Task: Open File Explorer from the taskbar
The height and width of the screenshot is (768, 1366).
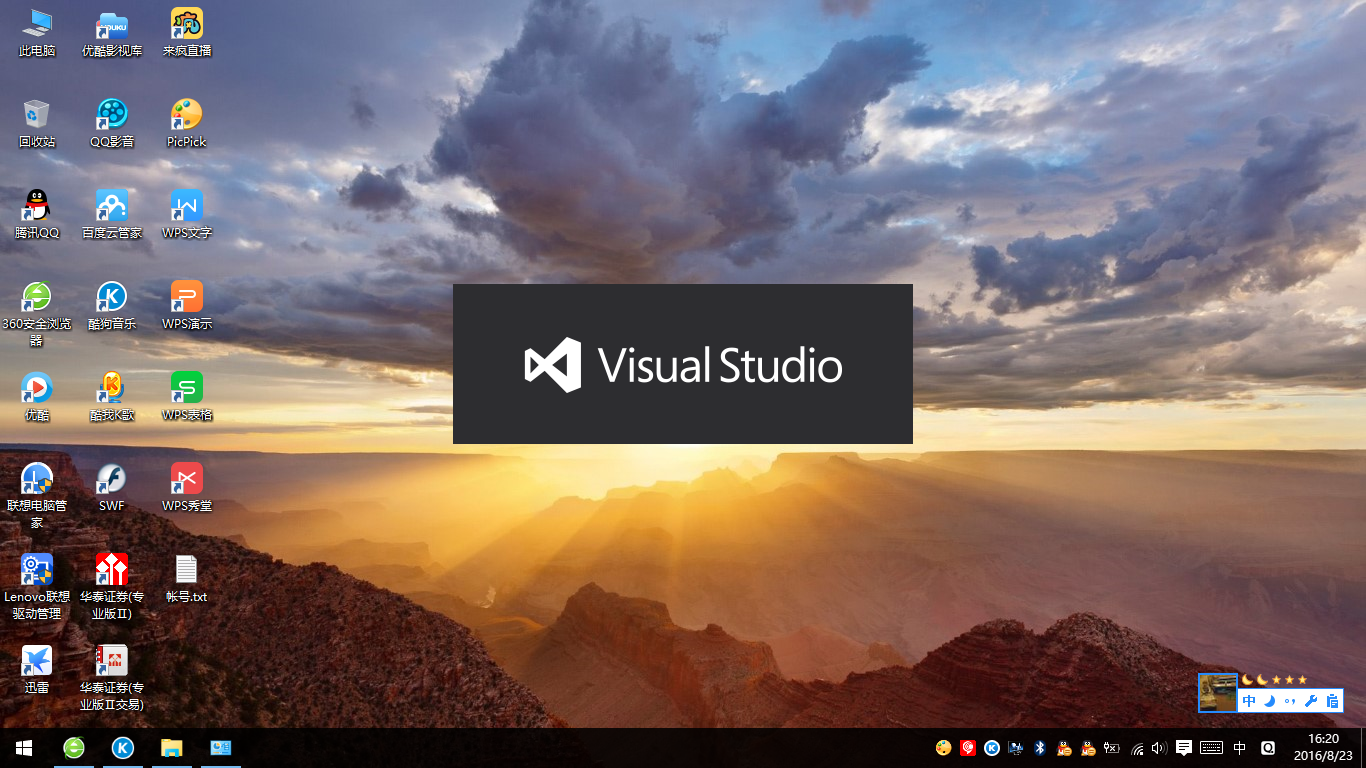Action: (x=172, y=748)
